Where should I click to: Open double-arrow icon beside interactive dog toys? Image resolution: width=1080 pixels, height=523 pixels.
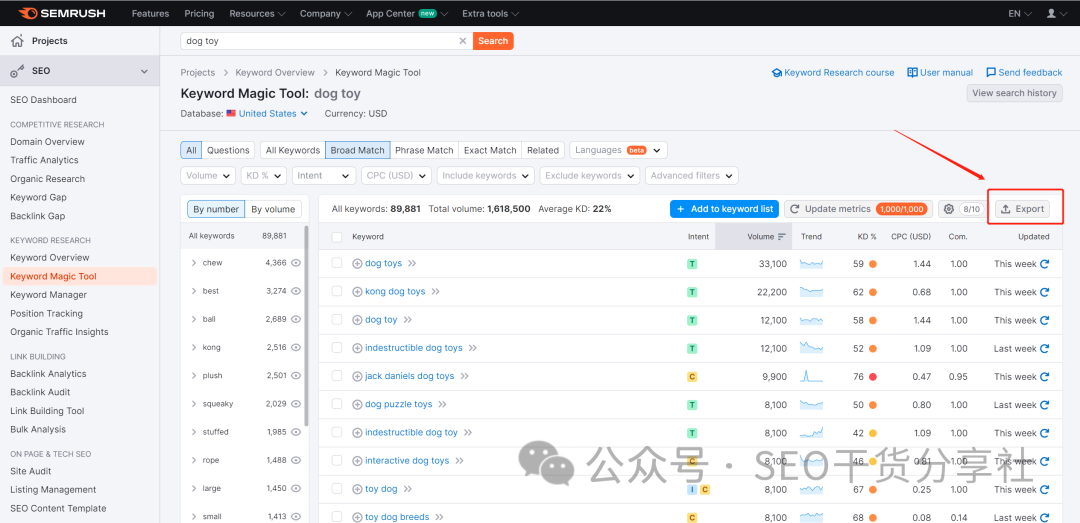[459, 461]
